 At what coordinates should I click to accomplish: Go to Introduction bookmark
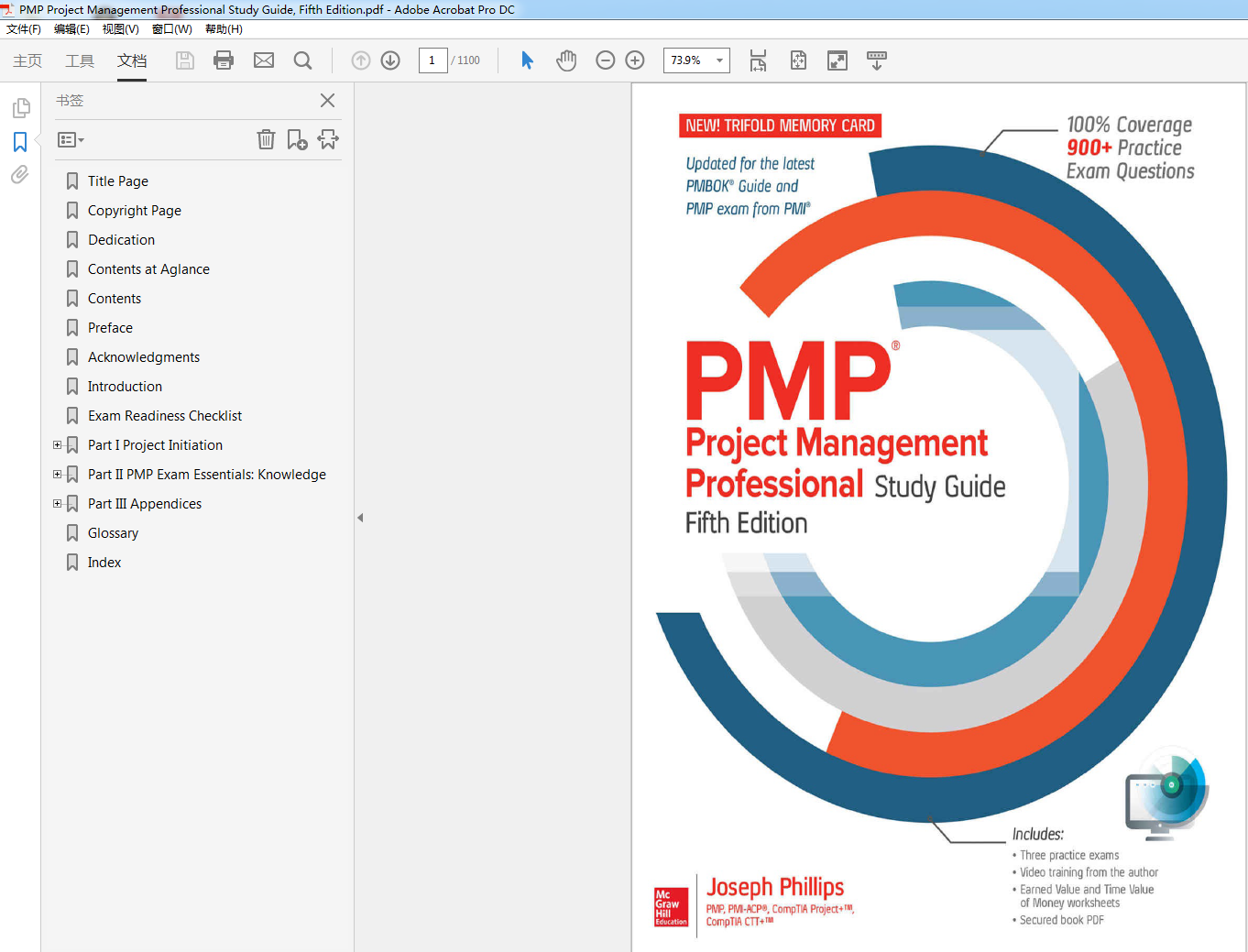125,387
